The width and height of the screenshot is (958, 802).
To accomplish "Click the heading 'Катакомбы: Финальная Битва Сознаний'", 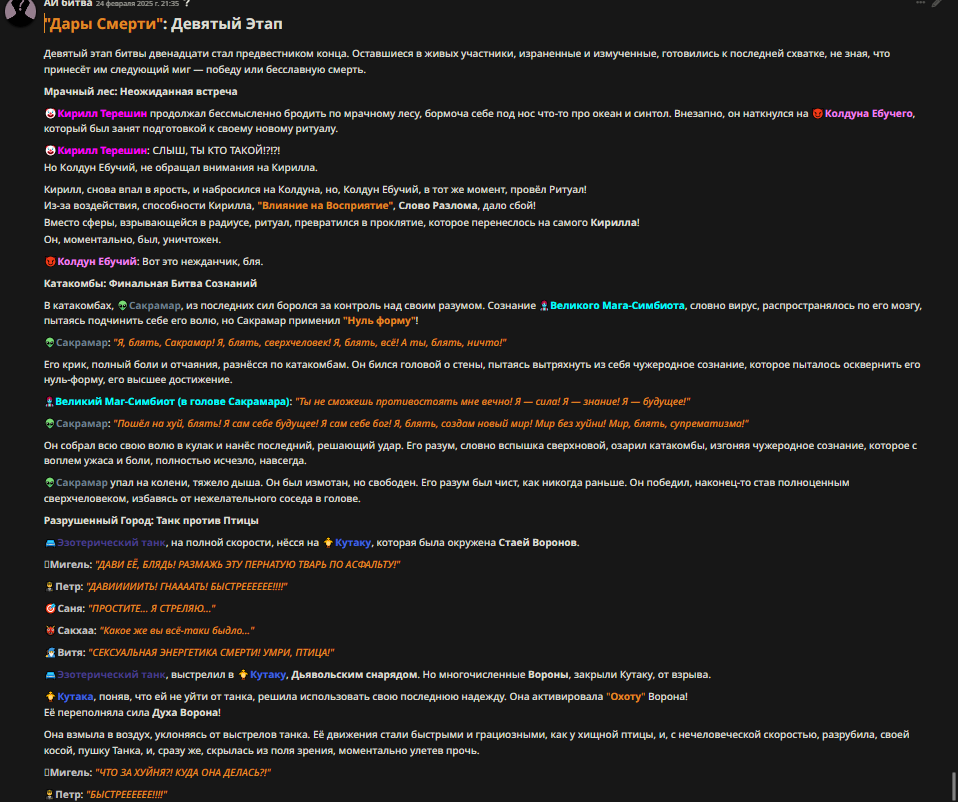I will [150, 283].
